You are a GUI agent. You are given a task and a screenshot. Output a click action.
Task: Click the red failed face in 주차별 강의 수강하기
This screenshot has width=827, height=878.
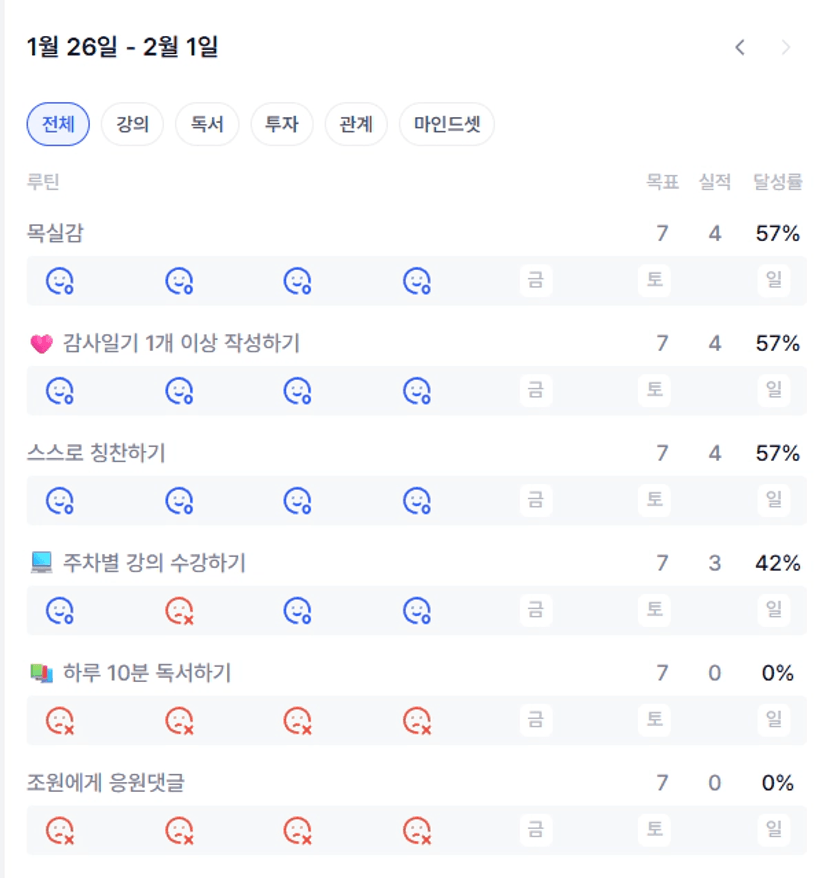179,610
